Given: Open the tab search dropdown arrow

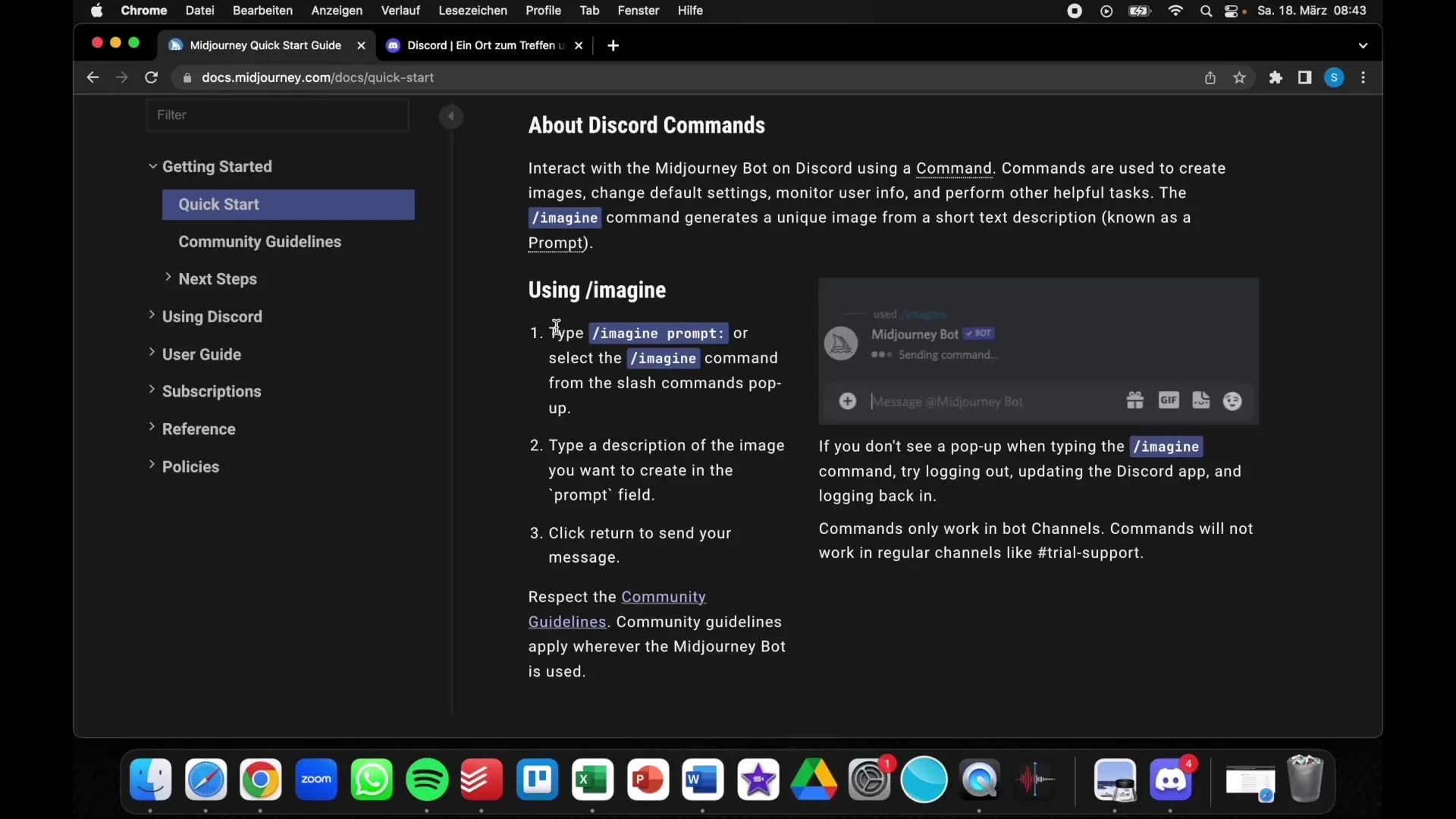Looking at the screenshot, I should pyautogui.click(x=1363, y=45).
